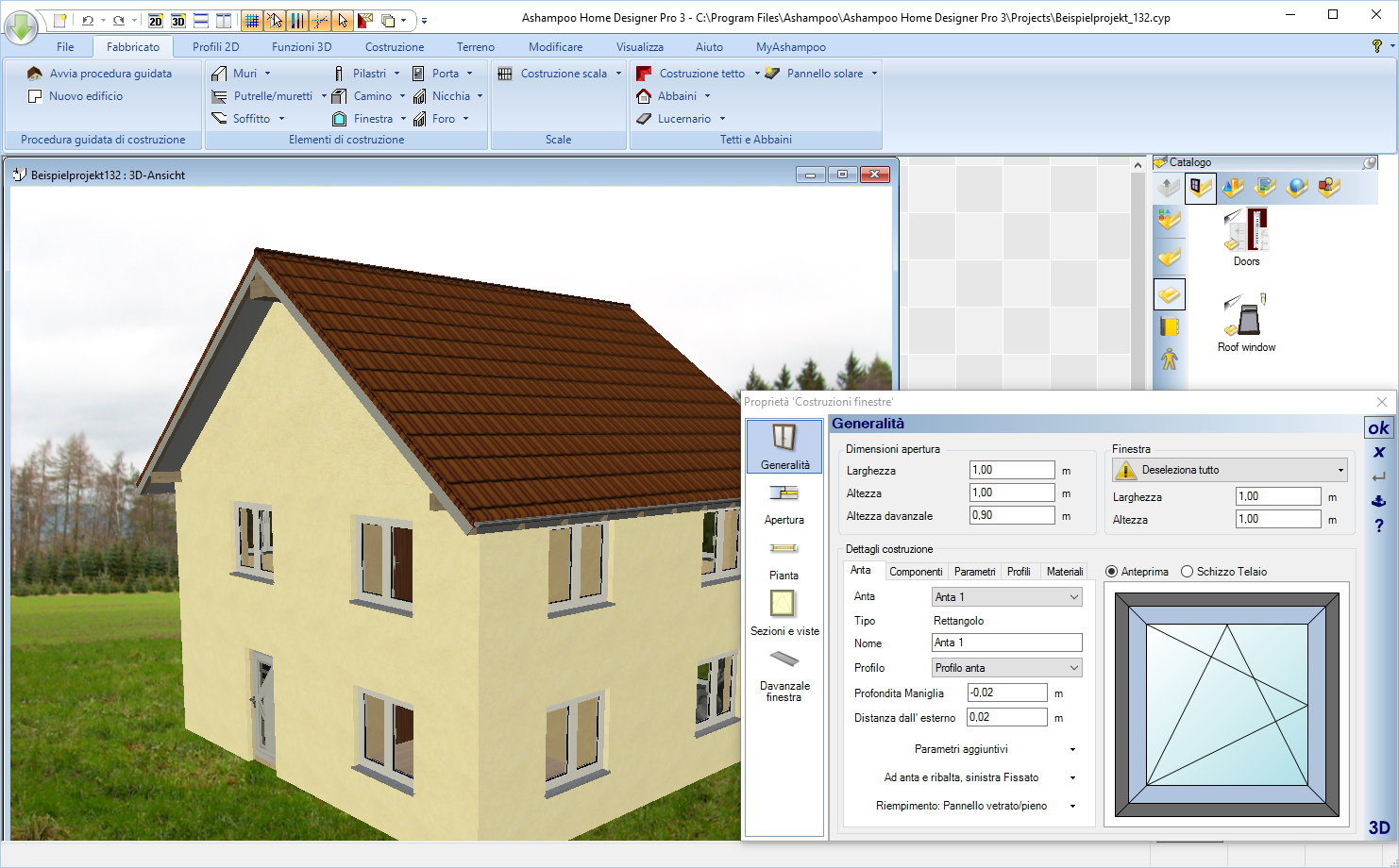
Task: Switch to 3D view mode icon
Action: 177,21
